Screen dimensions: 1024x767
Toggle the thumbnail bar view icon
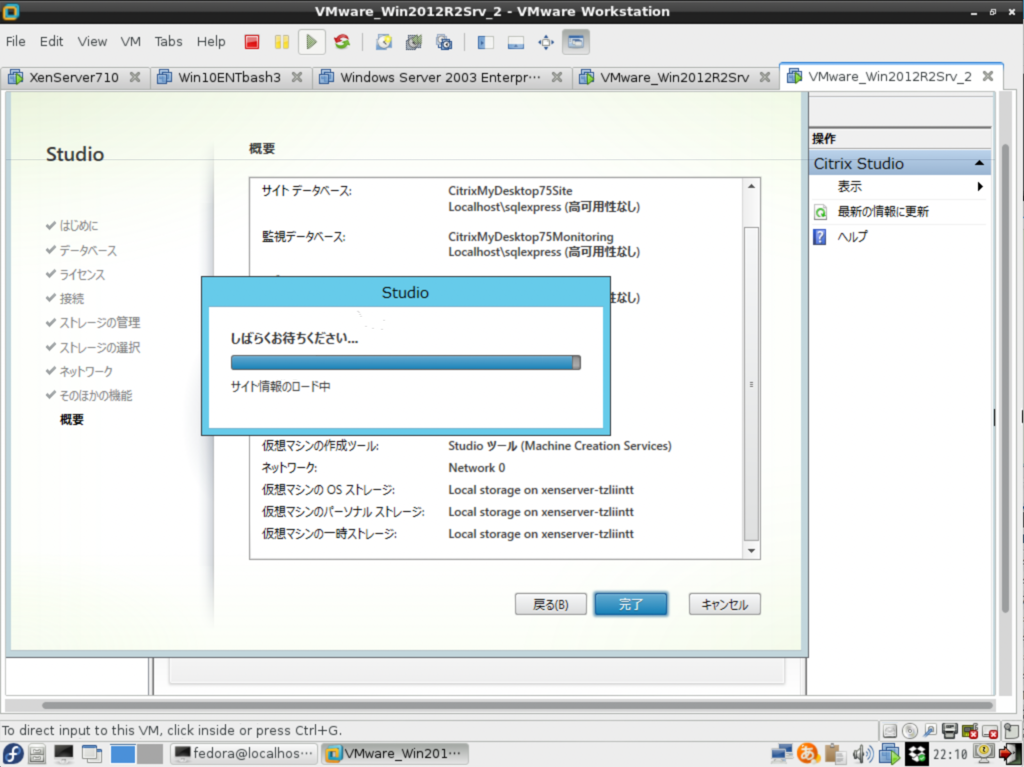516,42
